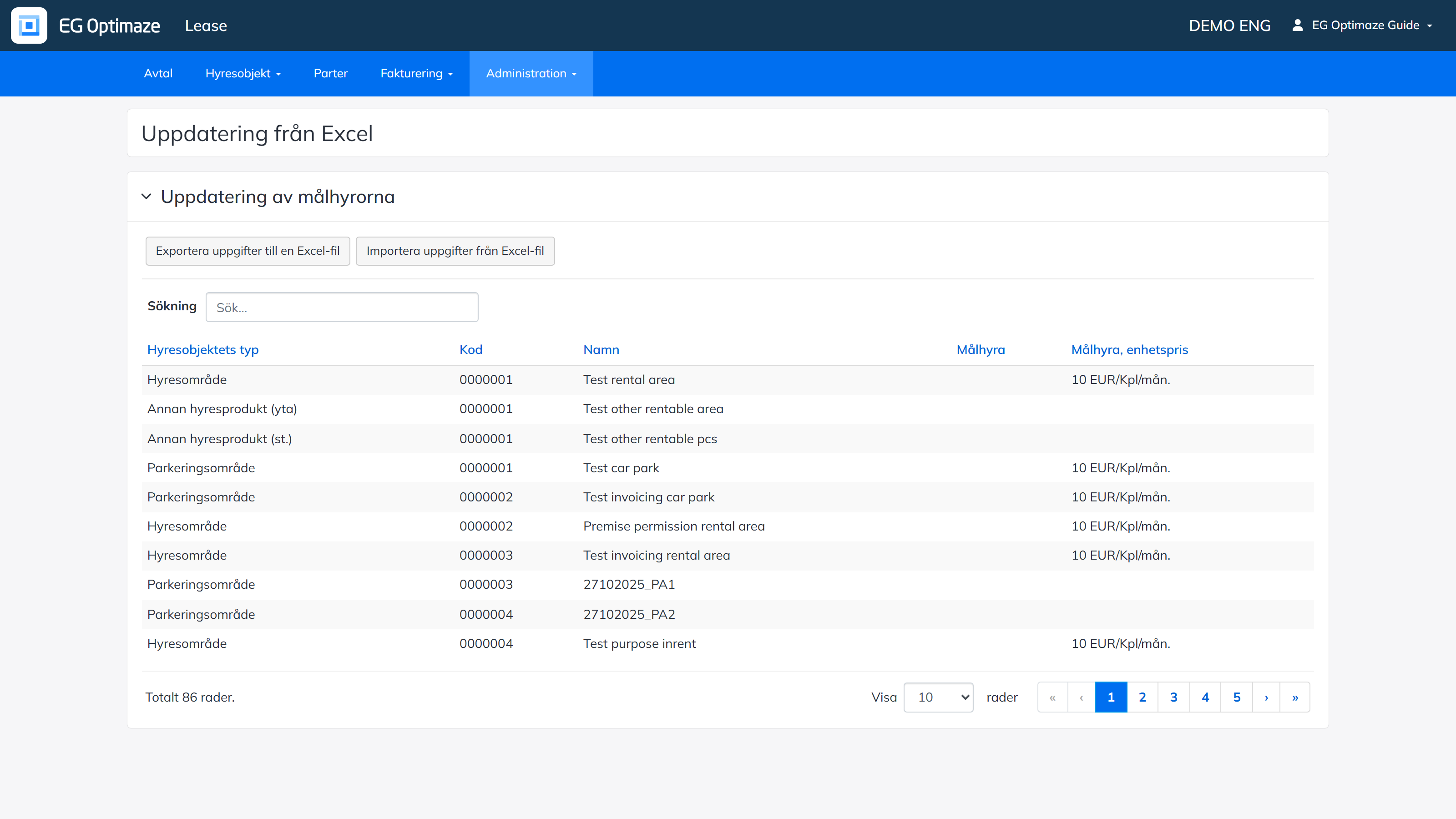Focus the Sök search field
This screenshot has height=819, width=1456.
pos(342,307)
